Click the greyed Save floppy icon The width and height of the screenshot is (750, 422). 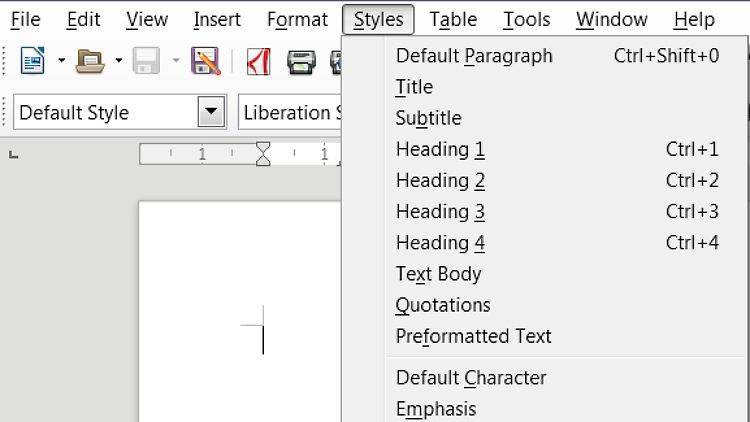(x=146, y=61)
